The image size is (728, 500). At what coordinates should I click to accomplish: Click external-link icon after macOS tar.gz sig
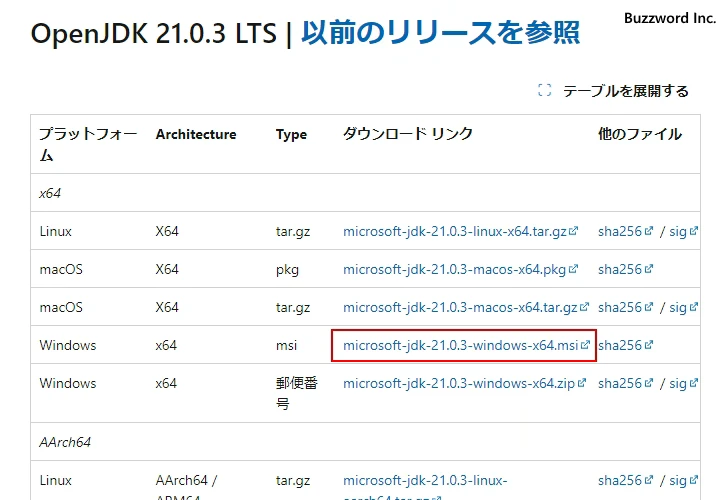[694, 306]
